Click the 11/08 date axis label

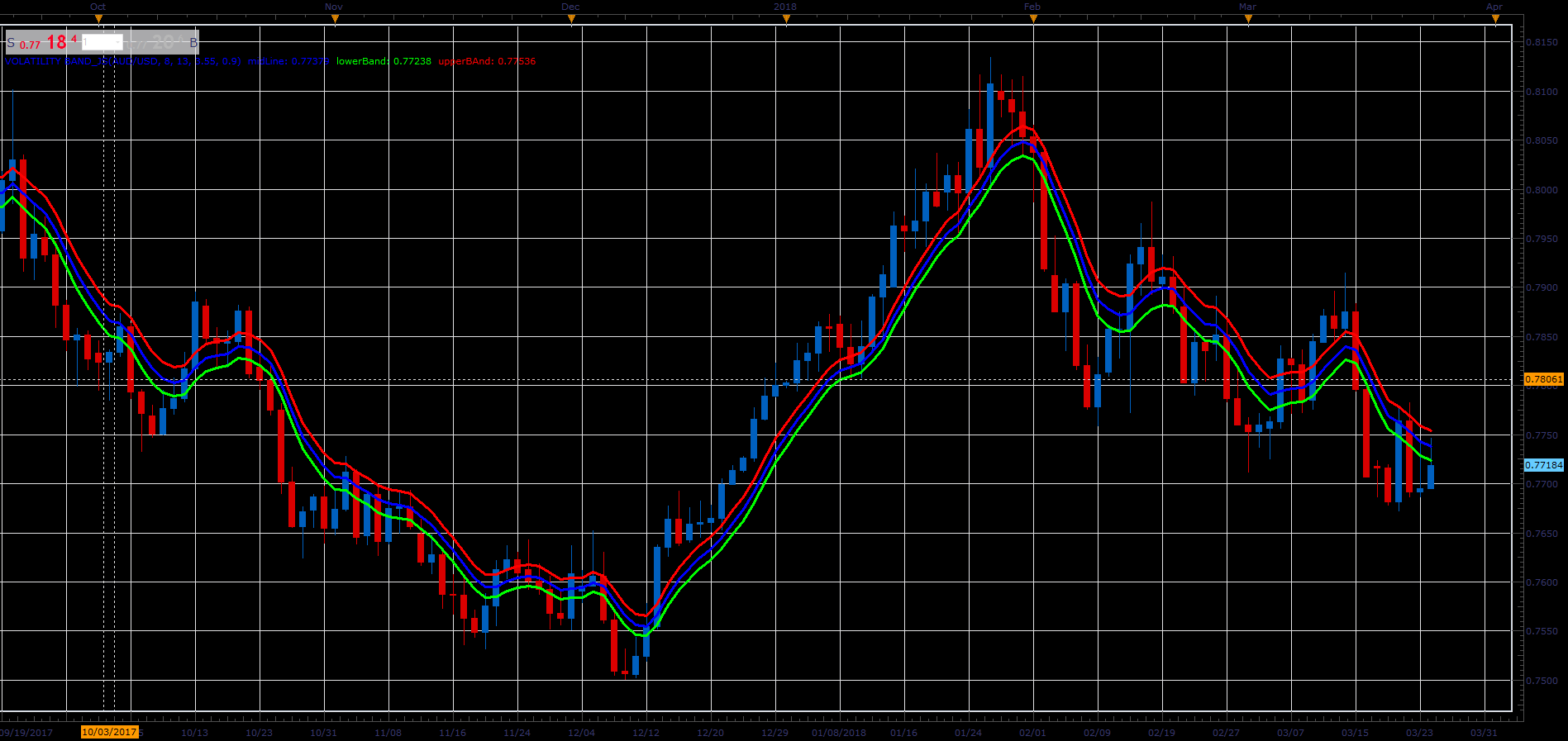tap(388, 733)
